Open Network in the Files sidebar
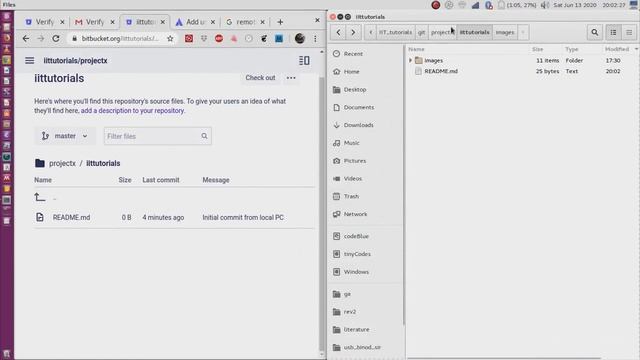Viewport: 640px width, 360px height. point(355,214)
